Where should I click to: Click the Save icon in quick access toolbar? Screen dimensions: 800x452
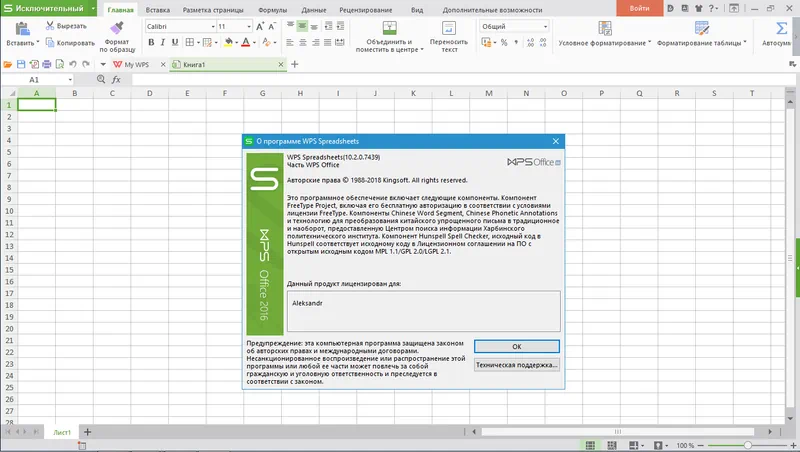tap(21, 64)
